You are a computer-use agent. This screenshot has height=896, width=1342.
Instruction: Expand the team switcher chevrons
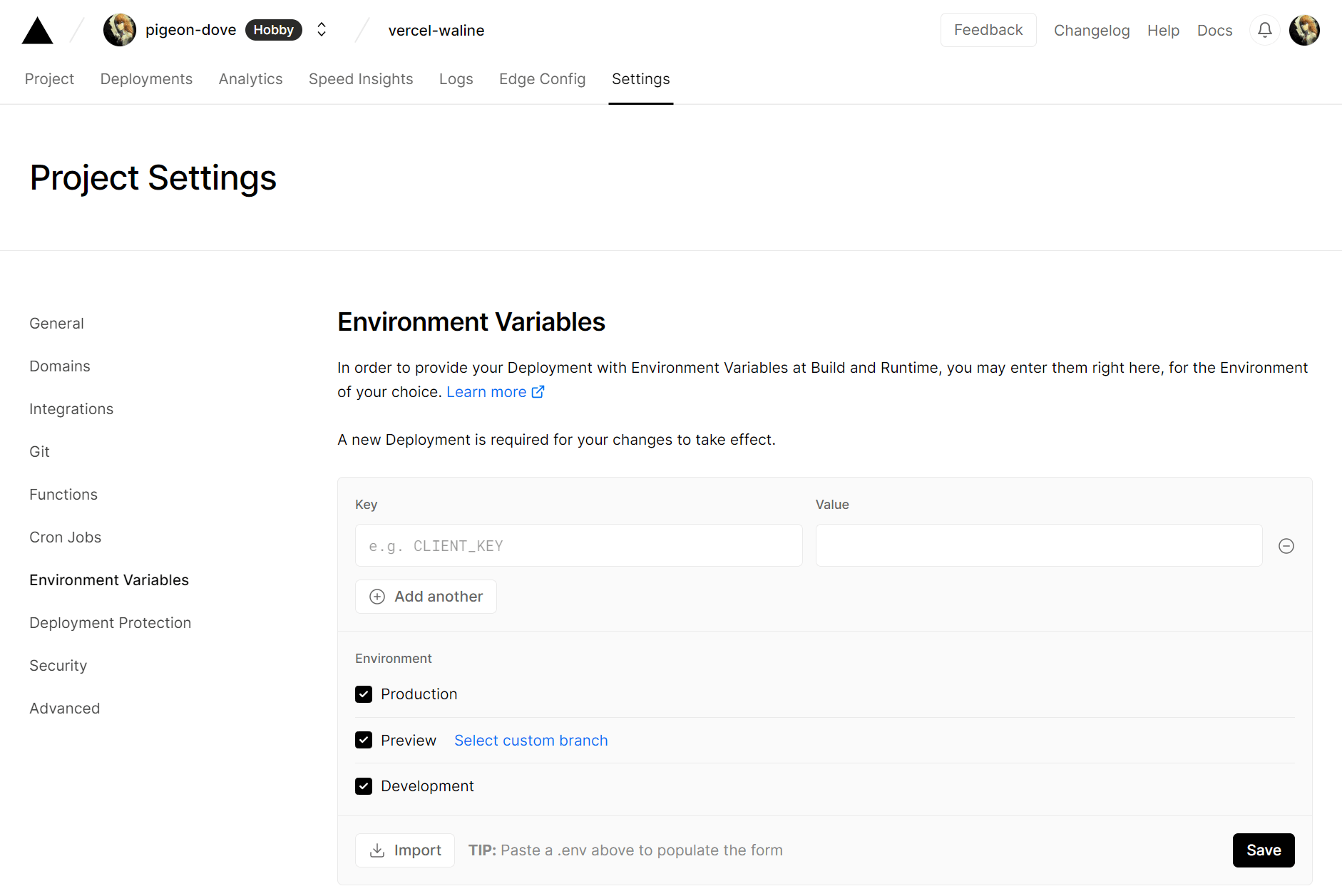(x=322, y=30)
